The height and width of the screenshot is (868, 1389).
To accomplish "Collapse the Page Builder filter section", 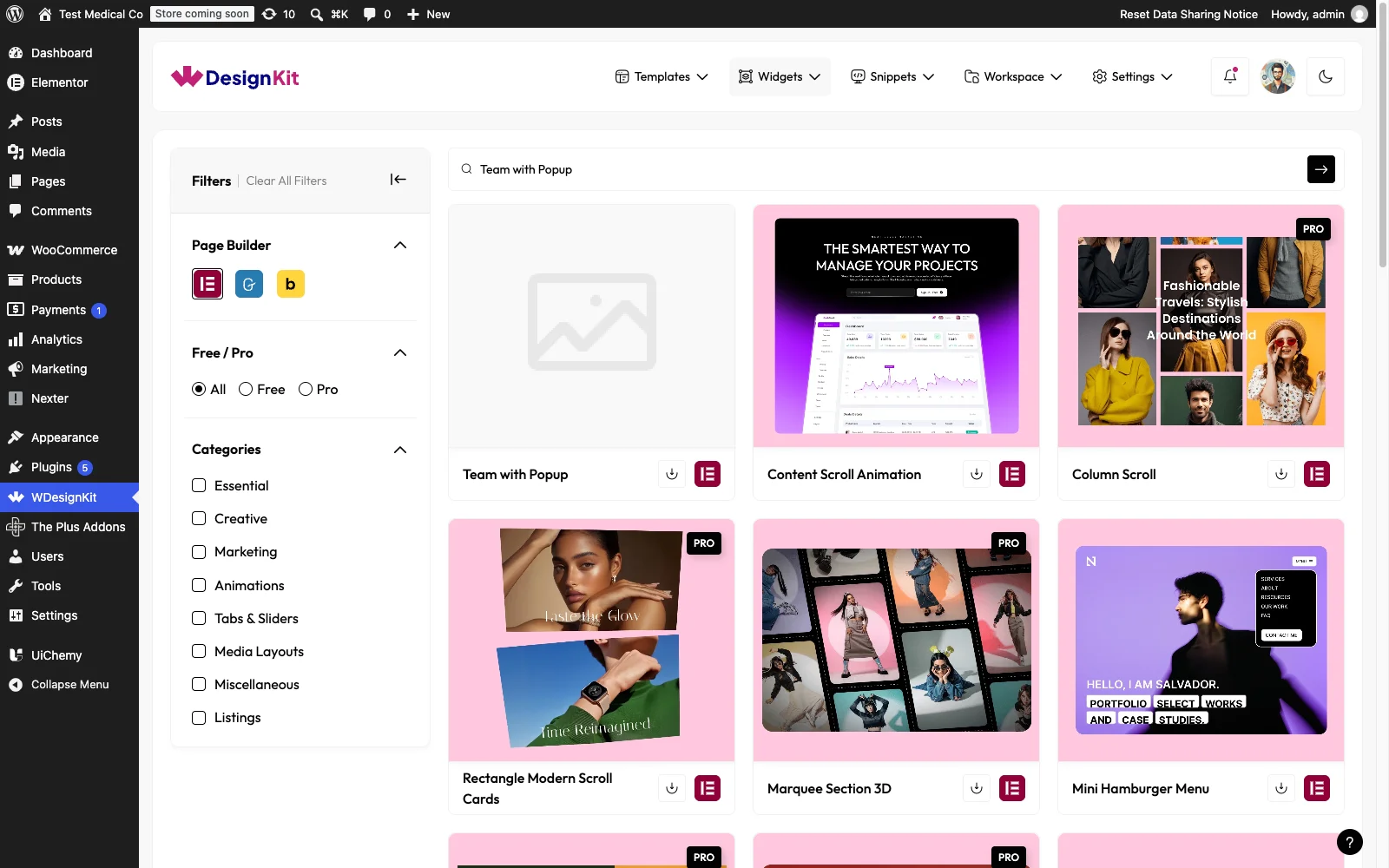I will (400, 245).
